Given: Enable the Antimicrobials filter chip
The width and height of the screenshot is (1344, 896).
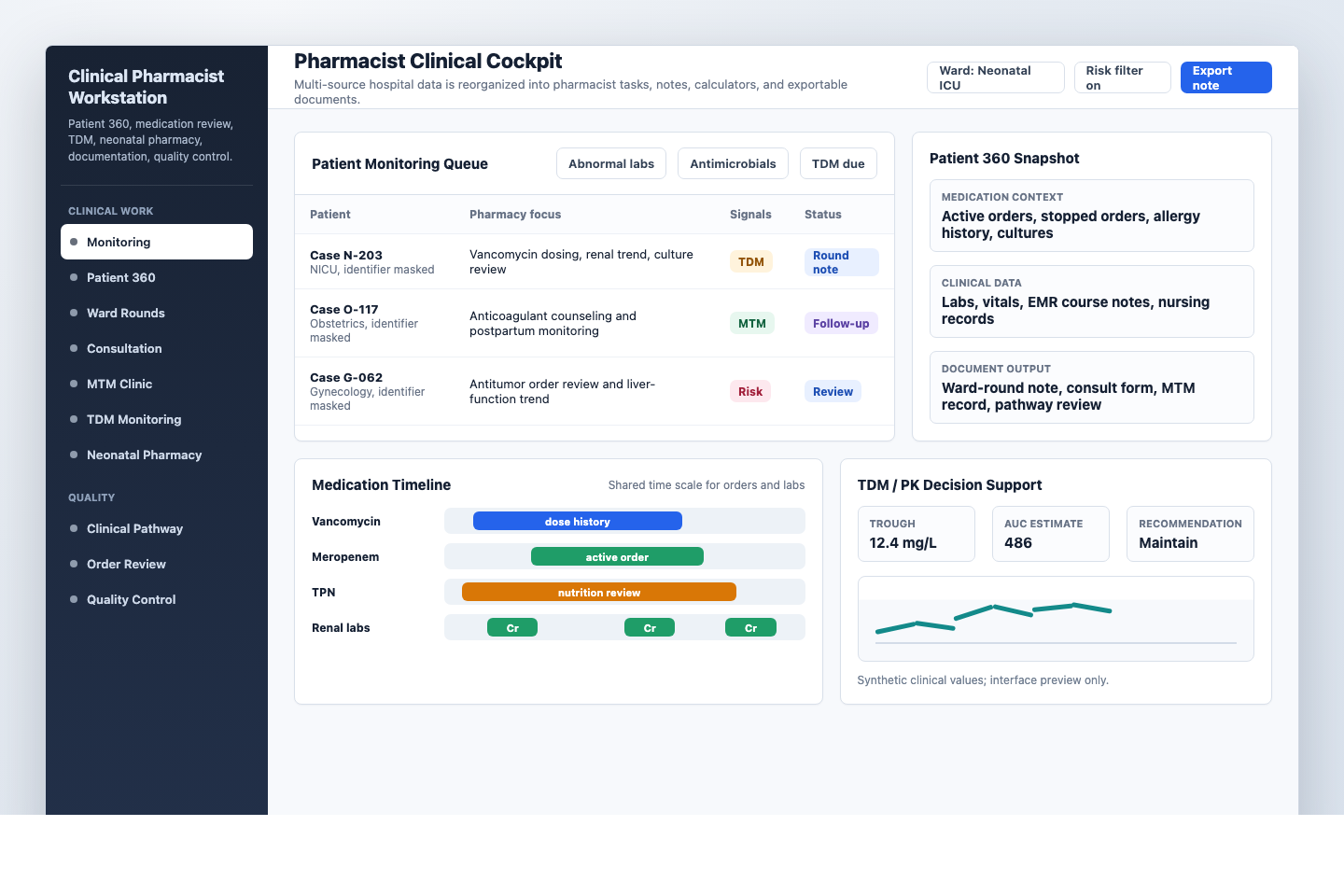Looking at the screenshot, I should pyautogui.click(x=733, y=163).
